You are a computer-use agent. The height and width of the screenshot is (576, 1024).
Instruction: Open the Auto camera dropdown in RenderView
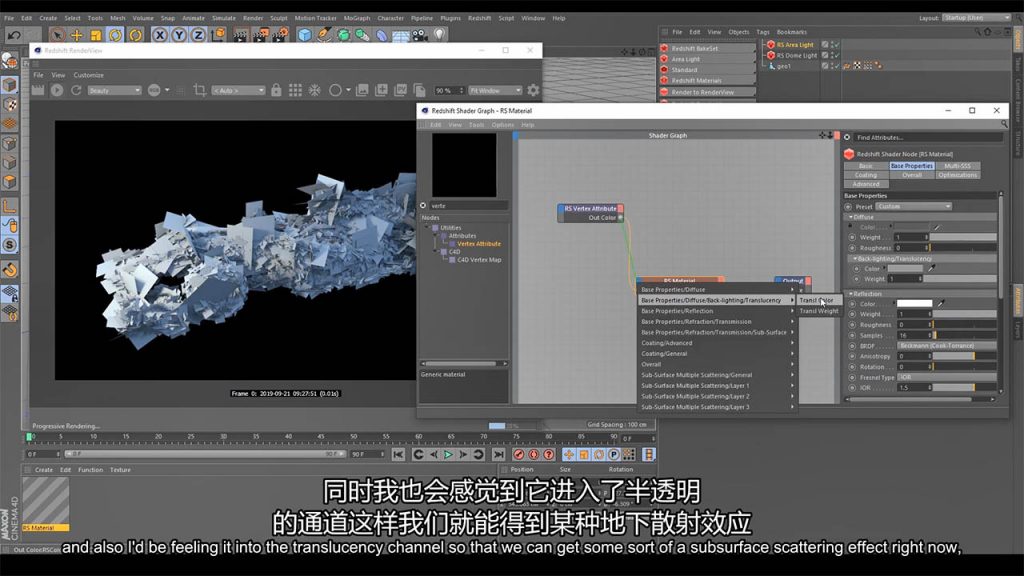tap(238, 90)
